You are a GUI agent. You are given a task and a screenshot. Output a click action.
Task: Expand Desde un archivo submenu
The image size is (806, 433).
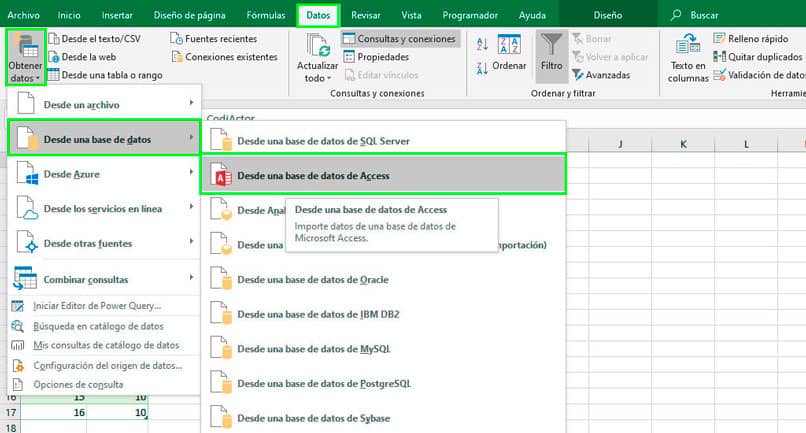104,104
